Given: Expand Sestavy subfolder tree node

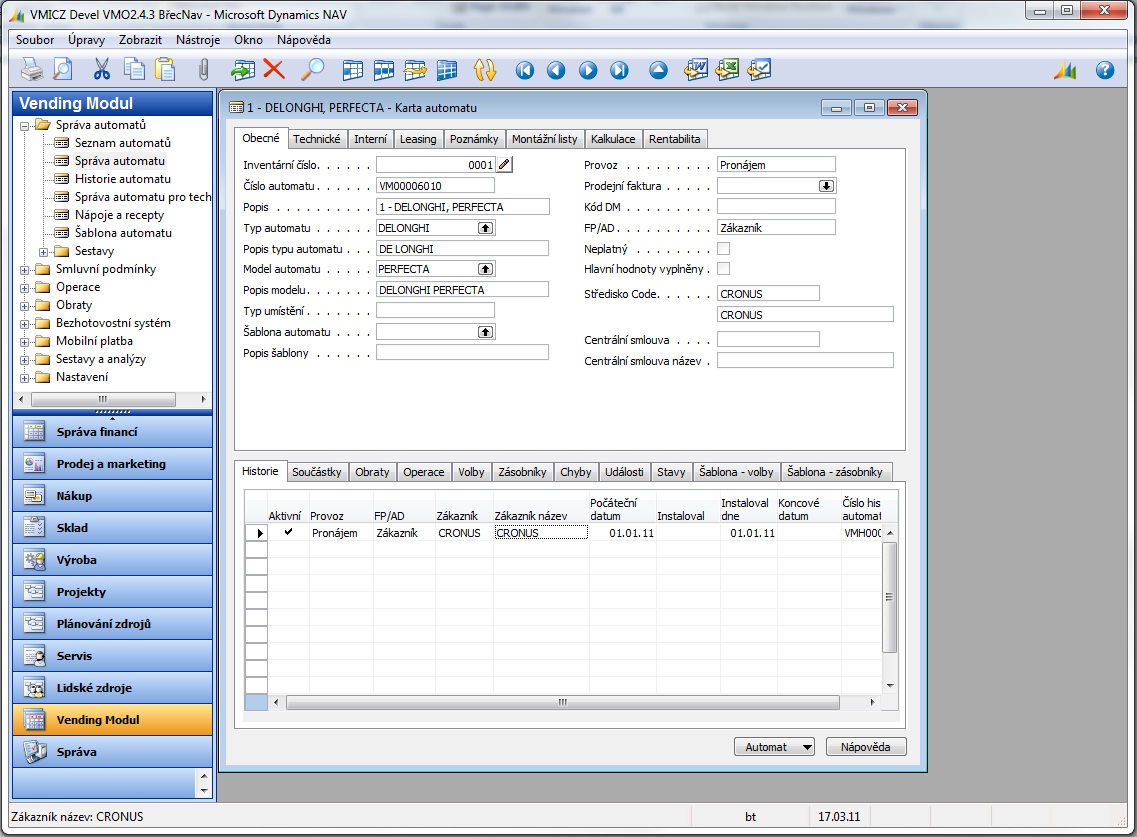Looking at the screenshot, I should coord(44,252).
